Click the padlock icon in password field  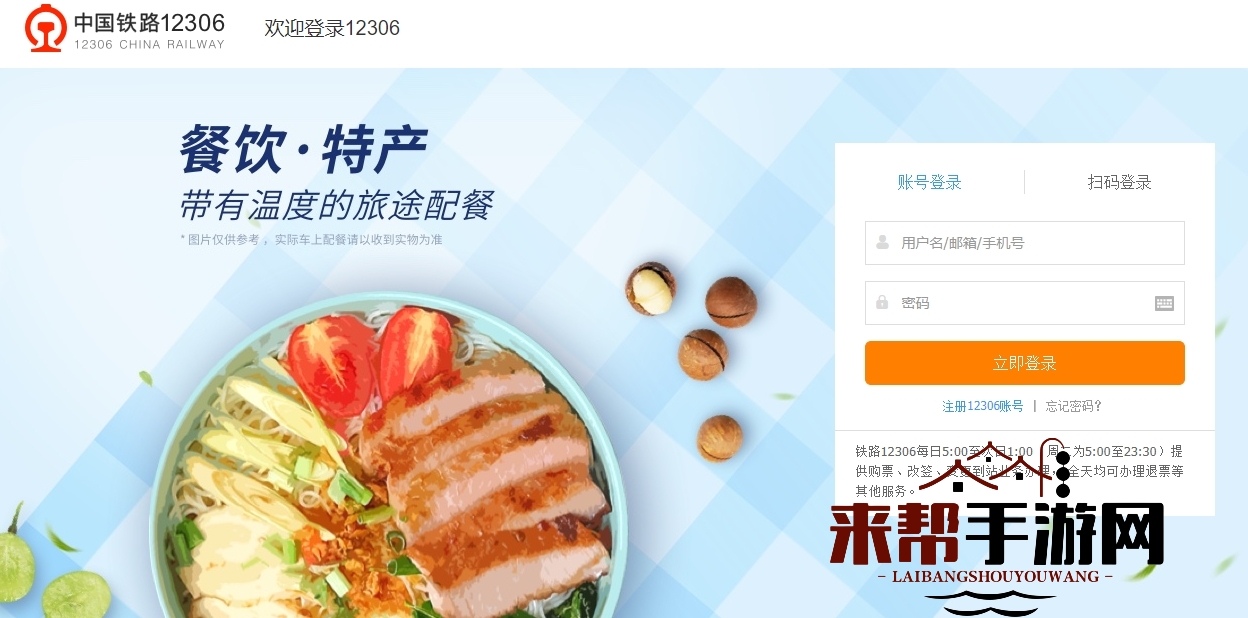[x=882, y=302]
